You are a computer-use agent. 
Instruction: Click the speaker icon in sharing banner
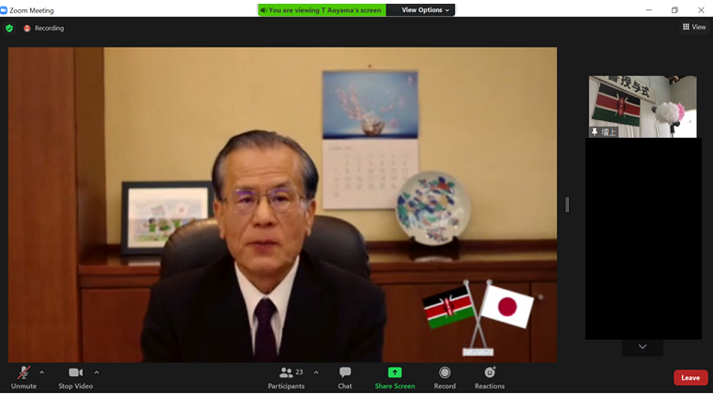263,10
